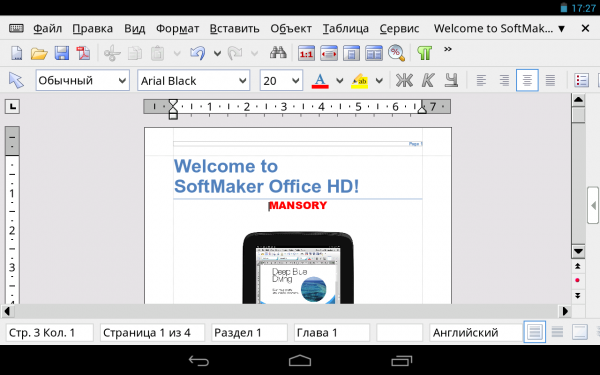Toggle italic formatting К
Screen dimensions: 600x375
(x=428, y=80)
